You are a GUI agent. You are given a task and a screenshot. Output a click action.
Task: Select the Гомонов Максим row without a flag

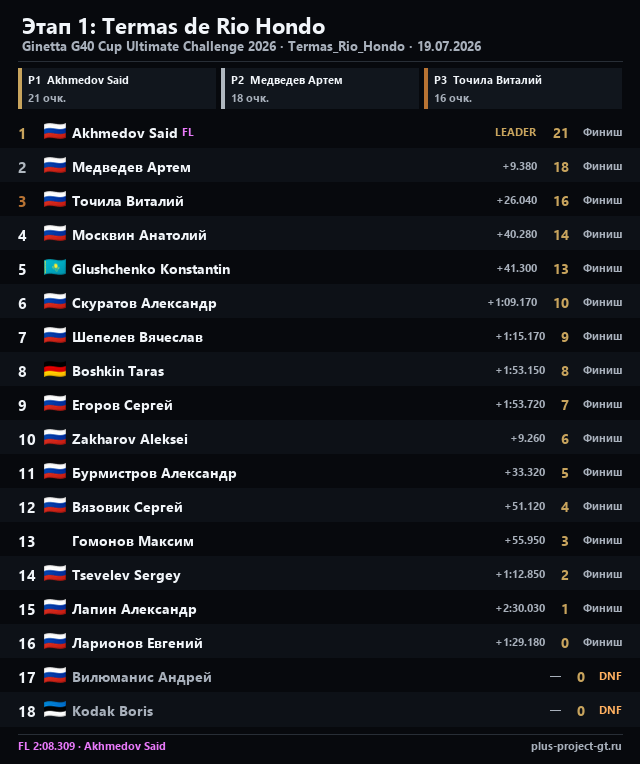[320, 541]
